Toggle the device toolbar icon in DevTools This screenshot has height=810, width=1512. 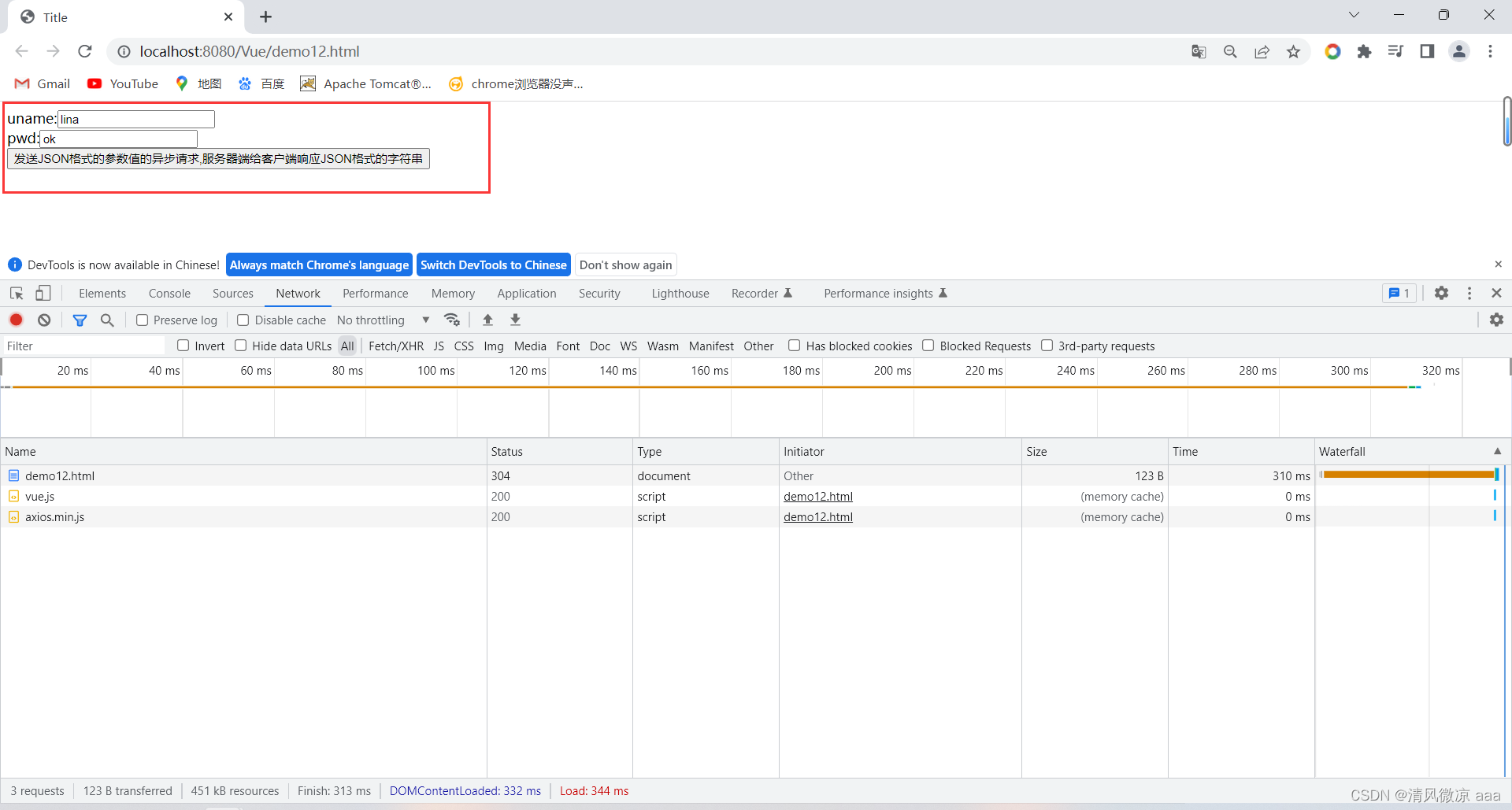point(43,293)
